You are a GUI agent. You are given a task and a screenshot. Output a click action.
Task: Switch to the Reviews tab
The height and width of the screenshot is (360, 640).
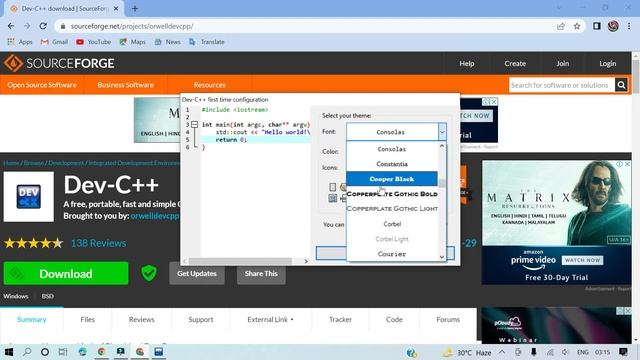pyautogui.click(x=142, y=320)
